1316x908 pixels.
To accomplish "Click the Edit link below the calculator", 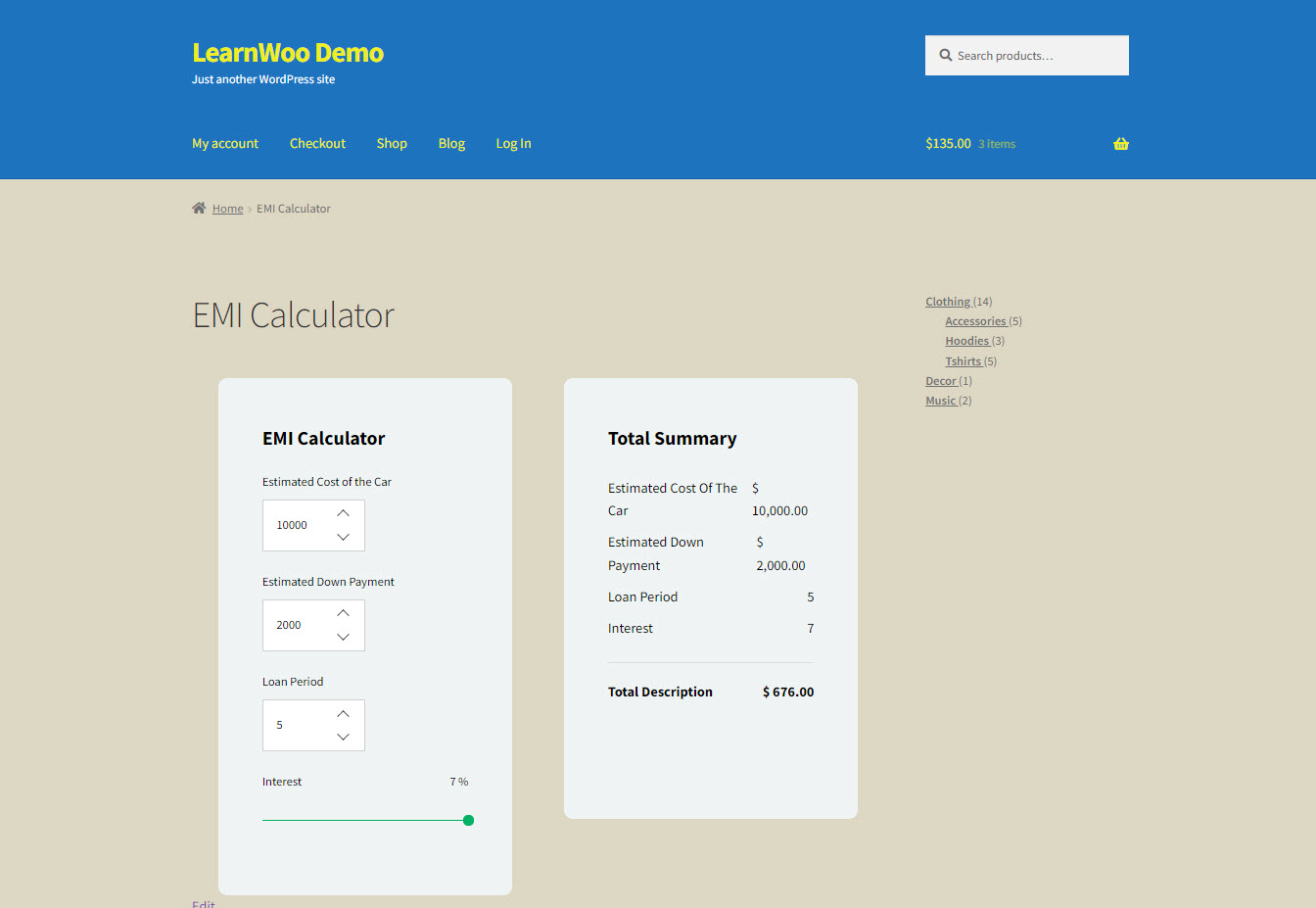I will 203,903.
